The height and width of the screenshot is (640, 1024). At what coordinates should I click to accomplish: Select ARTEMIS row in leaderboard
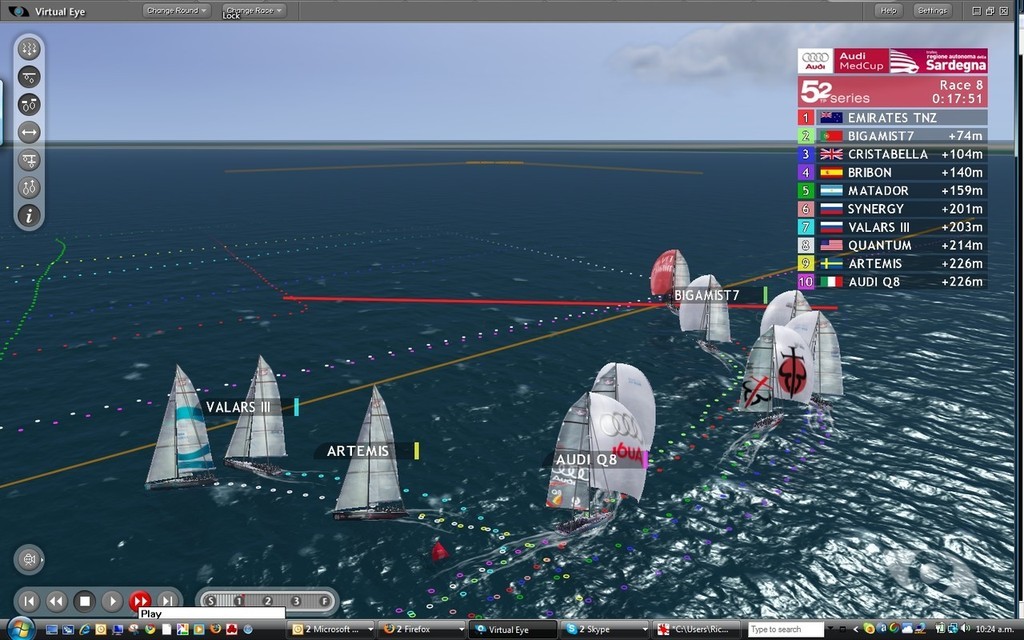(x=892, y=264)
